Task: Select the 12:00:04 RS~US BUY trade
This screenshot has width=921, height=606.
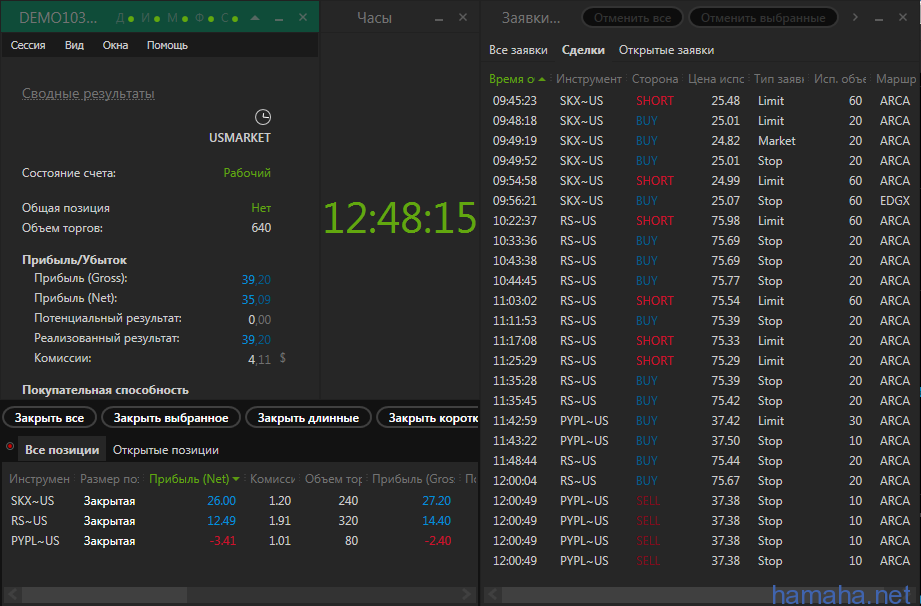Action: click(702, 481)
